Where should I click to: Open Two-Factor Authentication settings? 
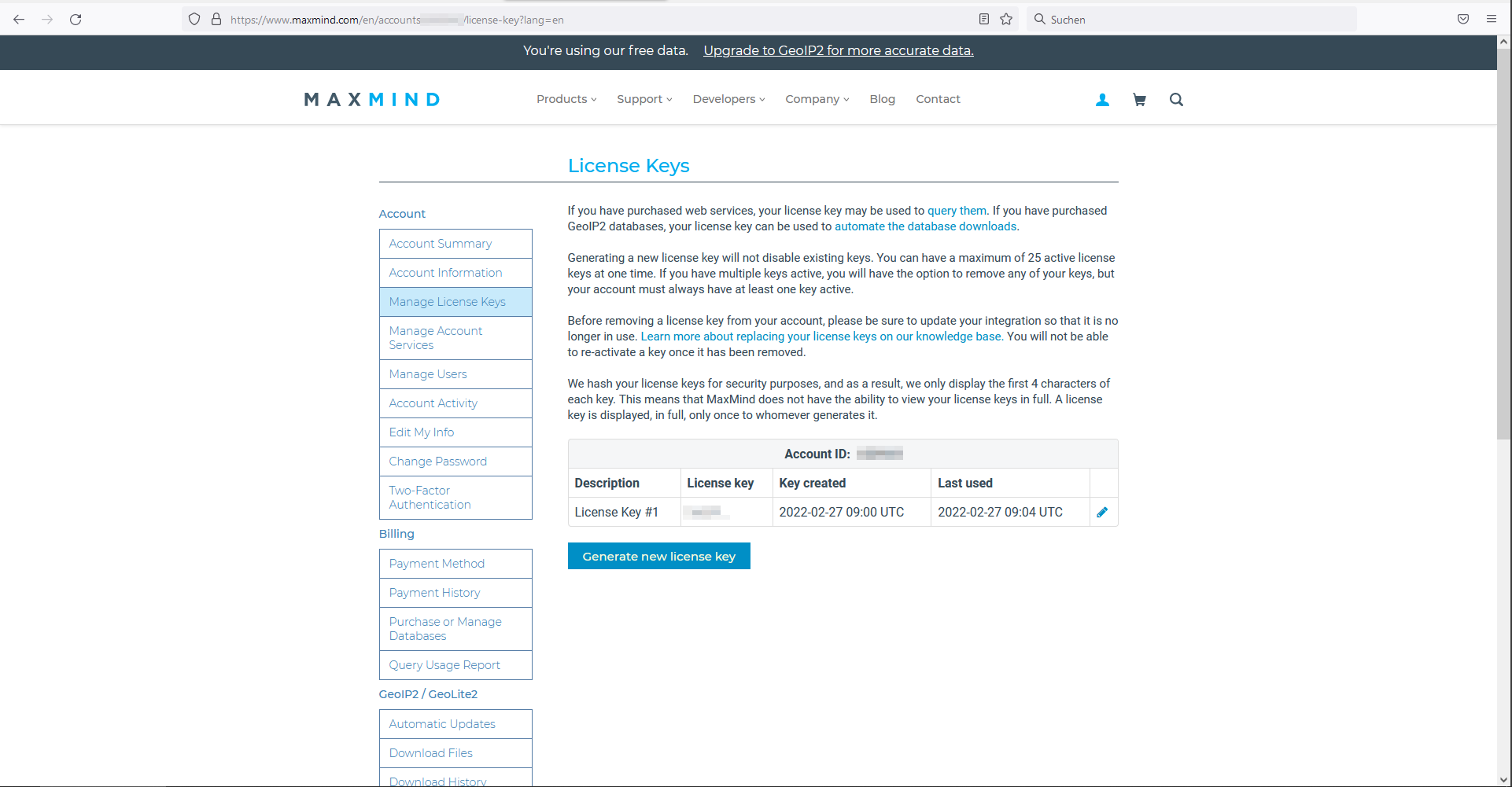[455, 498]
